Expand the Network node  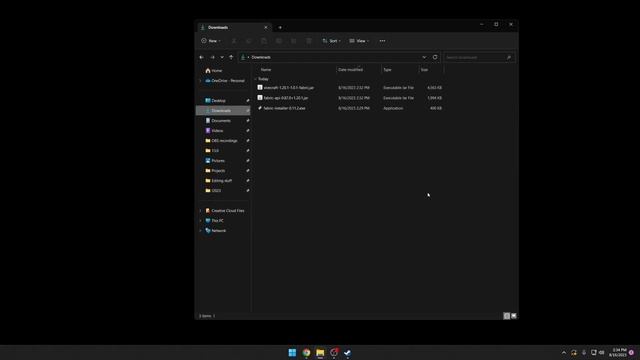200,231
